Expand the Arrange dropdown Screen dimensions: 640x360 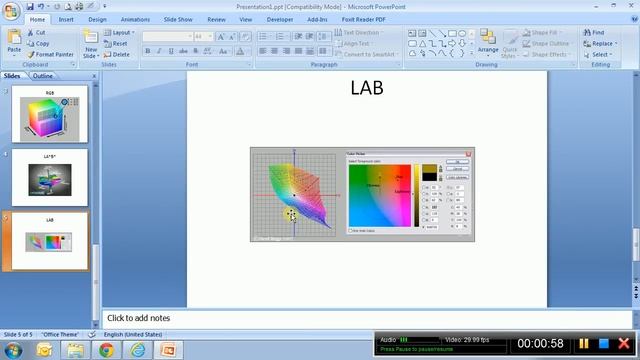pyautogui.click(x=488, y=43)
